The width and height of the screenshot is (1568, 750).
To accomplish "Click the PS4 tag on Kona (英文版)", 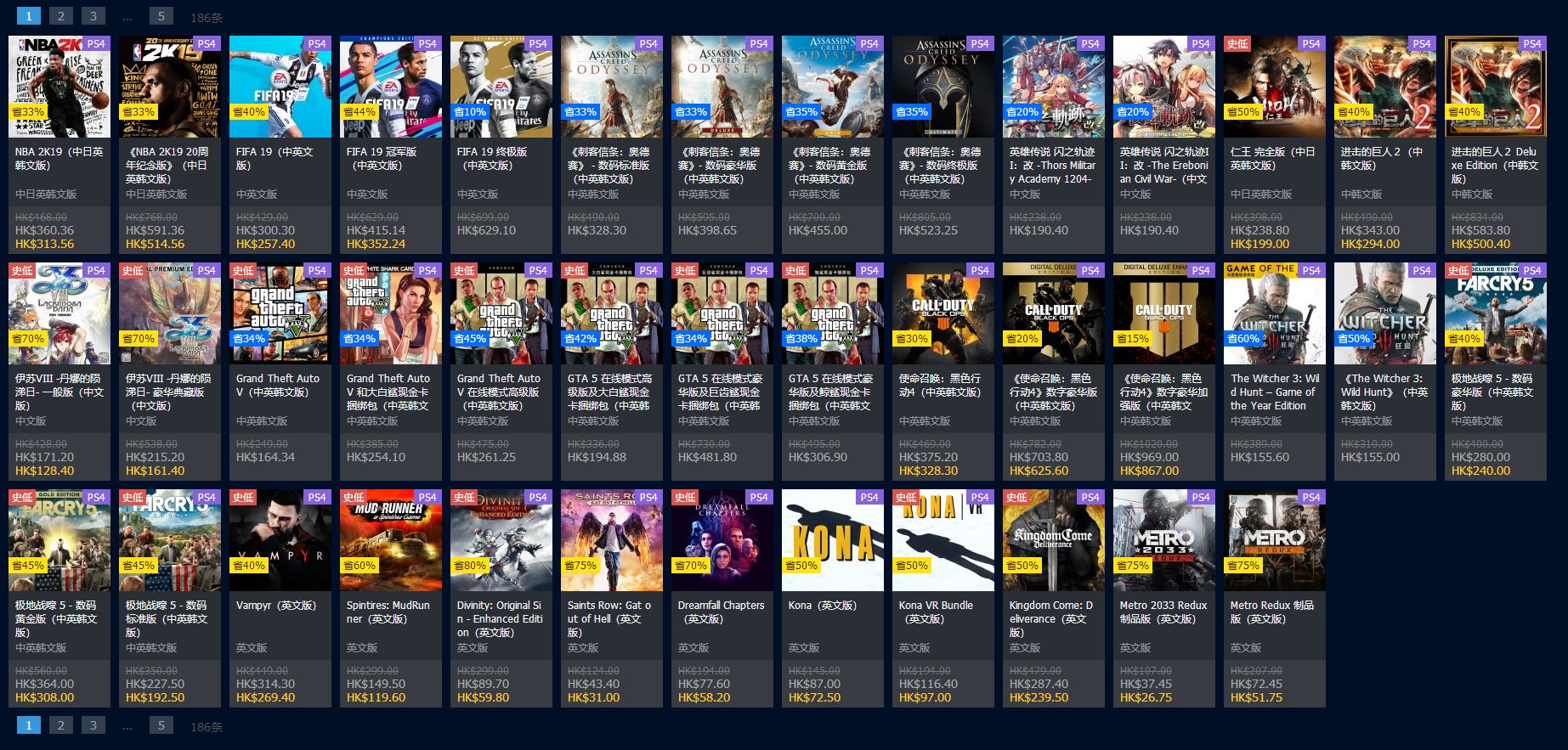I will 869,497.
